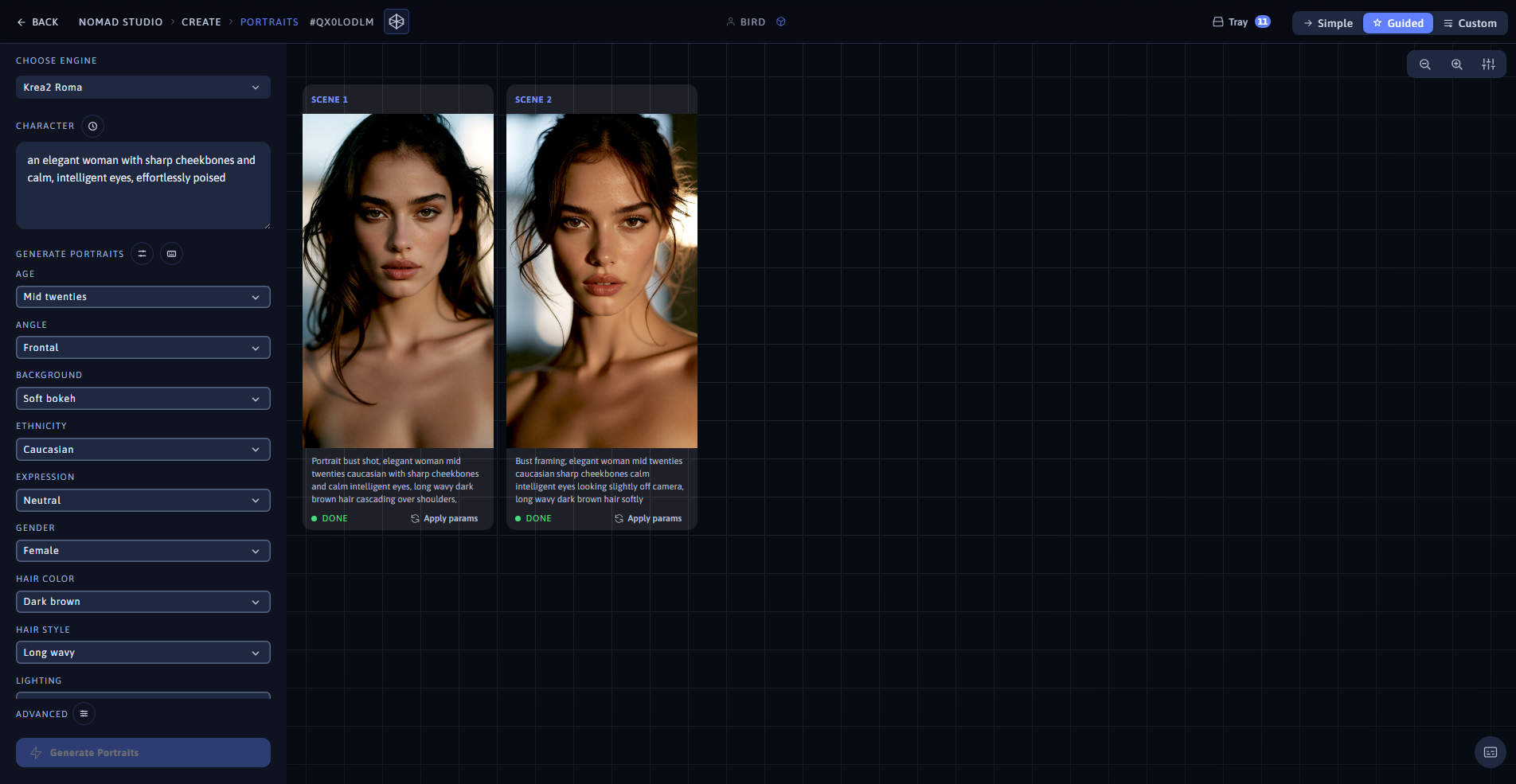Image resolution: width=1516 pixels, height=784 pixels.
Task: Click refresh icon on Scene 2 Apply params
Action: pyautogui.click(x=619, y=518)
